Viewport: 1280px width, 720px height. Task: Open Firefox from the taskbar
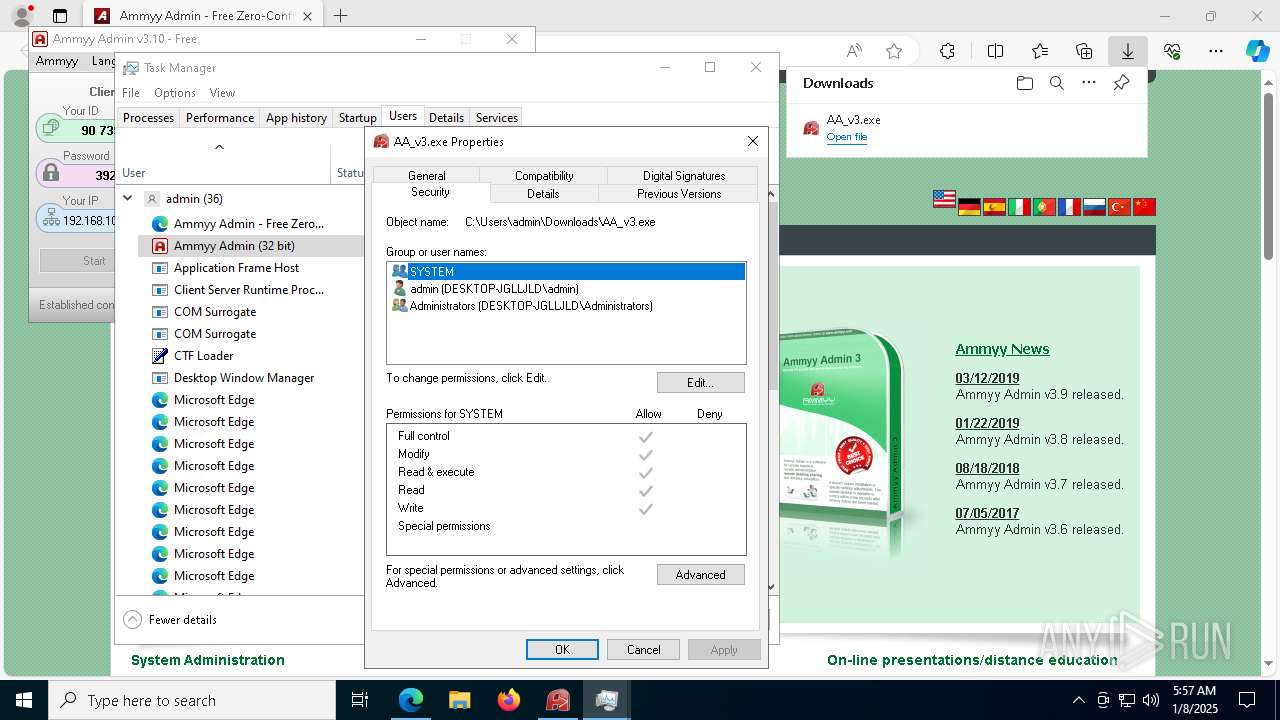click(509, 700)
